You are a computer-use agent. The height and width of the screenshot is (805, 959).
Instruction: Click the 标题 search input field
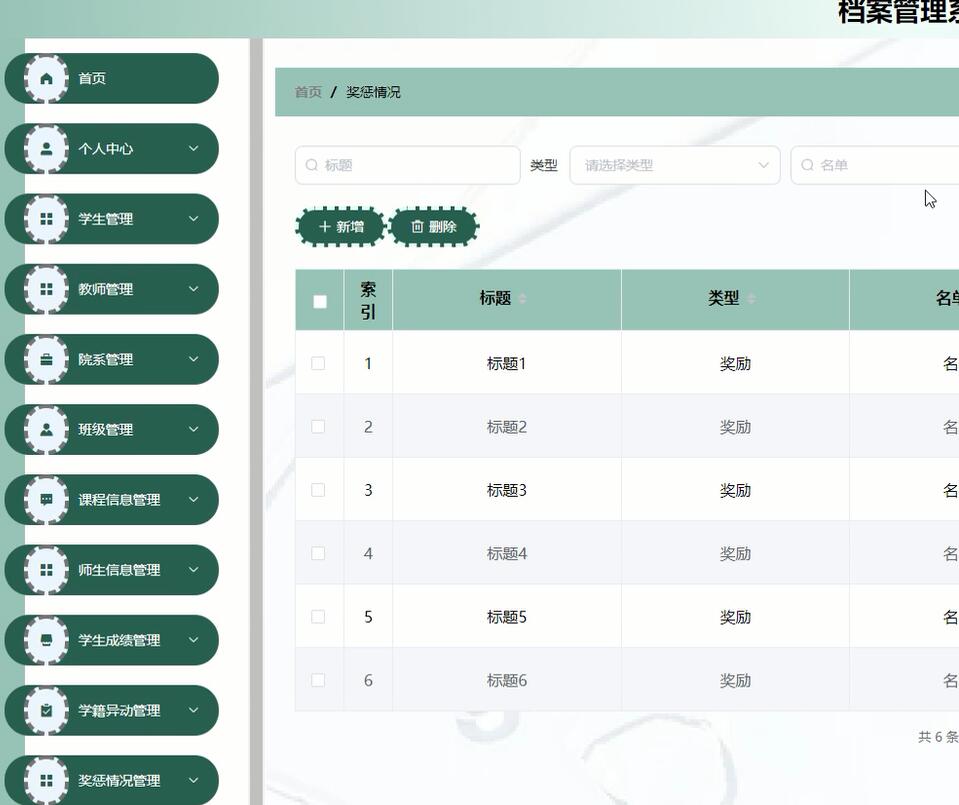point(406,164)
